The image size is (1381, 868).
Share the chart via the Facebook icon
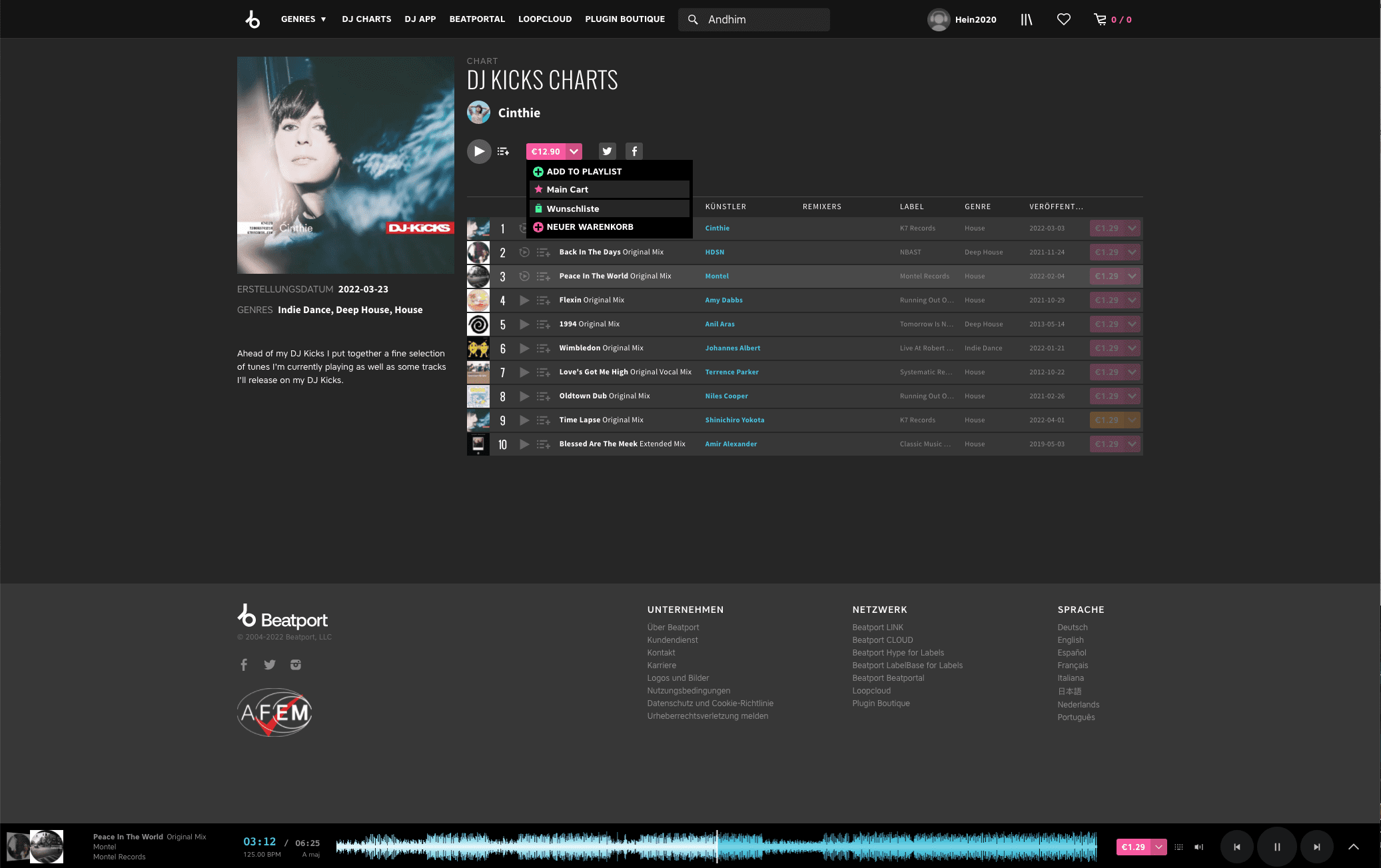pos(634,151)
